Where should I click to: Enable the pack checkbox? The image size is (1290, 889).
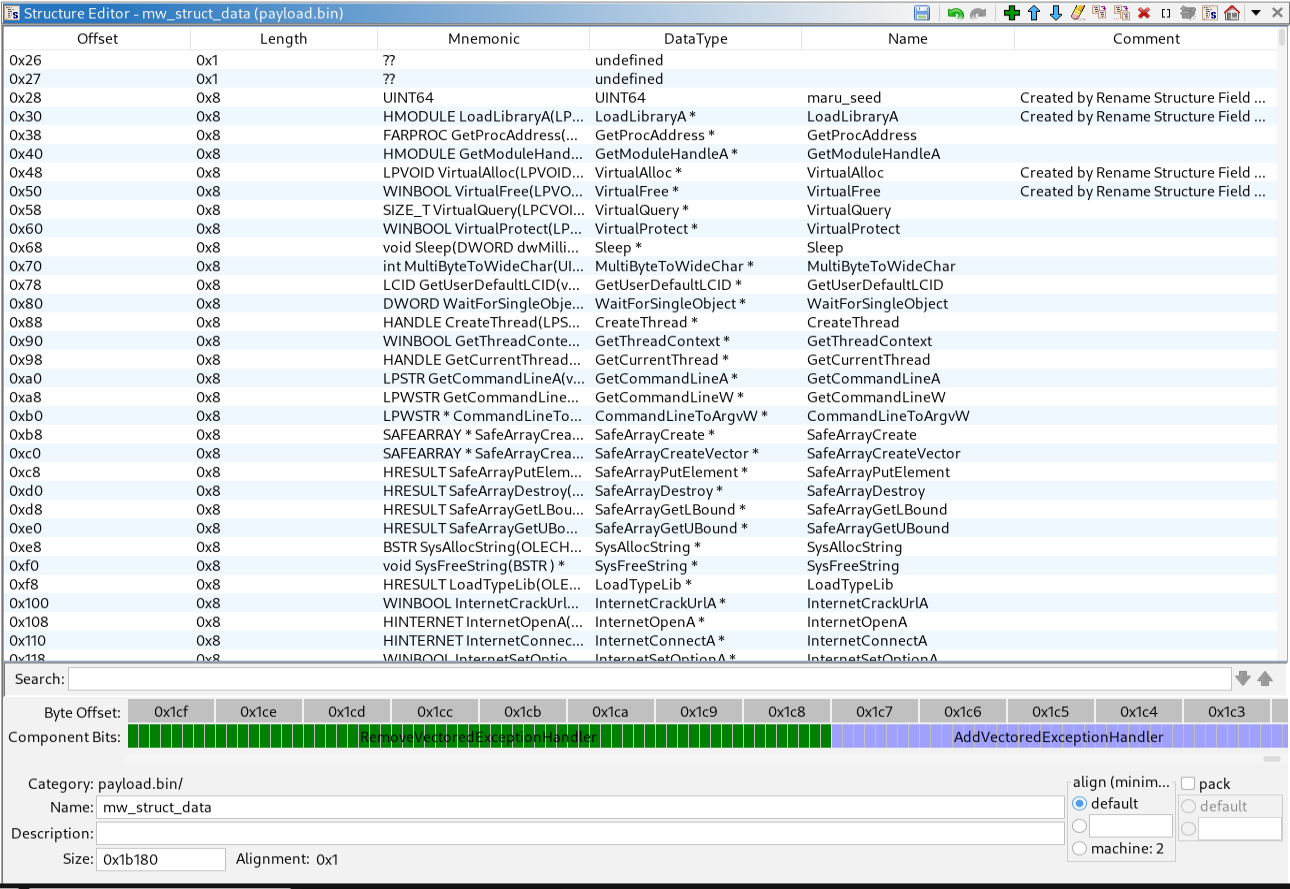pyautogui.click(x=1188, y=784)
